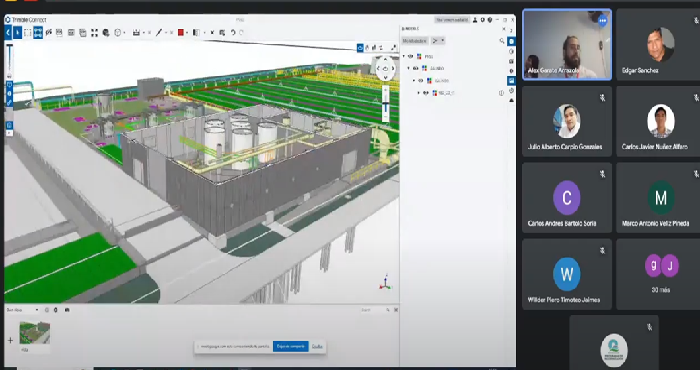Click the undo arrow in toolbar

tap(233, 32)
